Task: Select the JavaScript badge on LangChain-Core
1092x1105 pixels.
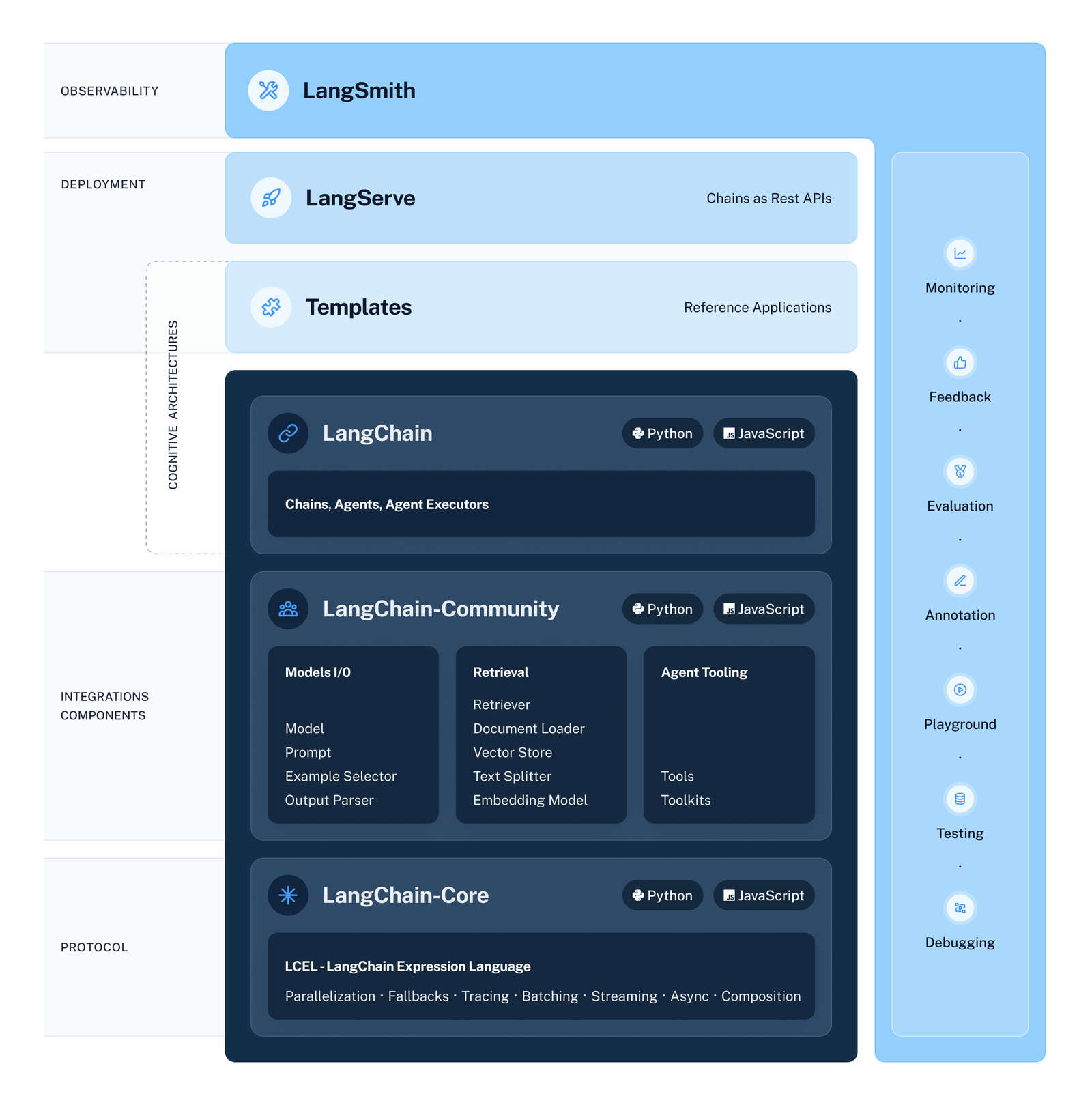Action: (763, 895)
